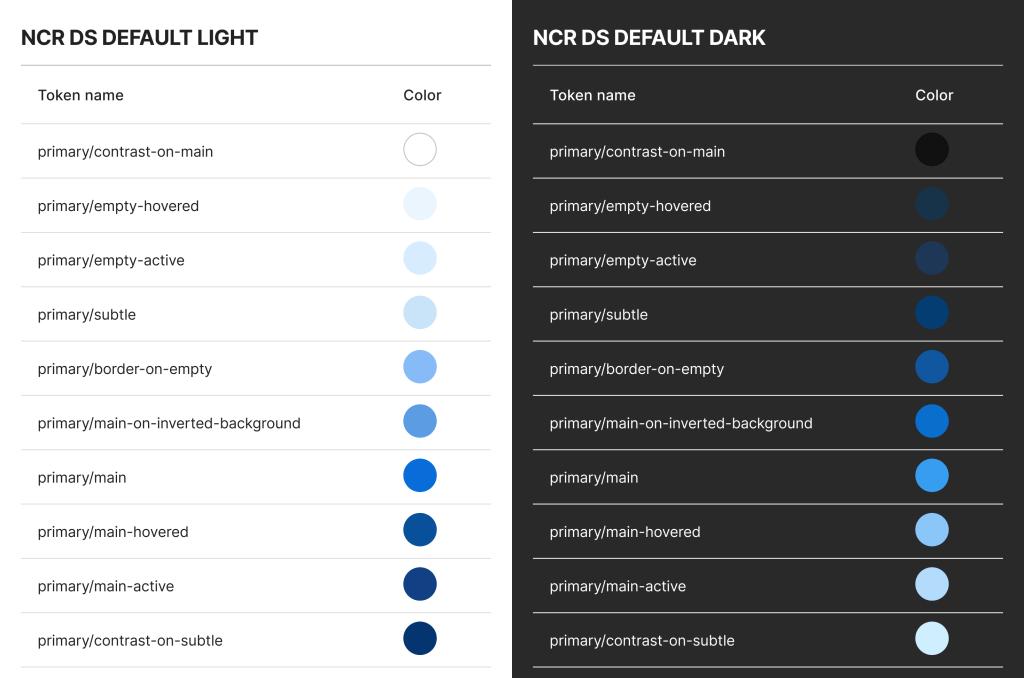Viewport: 1024px width, 678px height.
Task: Select dark primary/main-active light blue swatch
Action: [x=932, y=584]
